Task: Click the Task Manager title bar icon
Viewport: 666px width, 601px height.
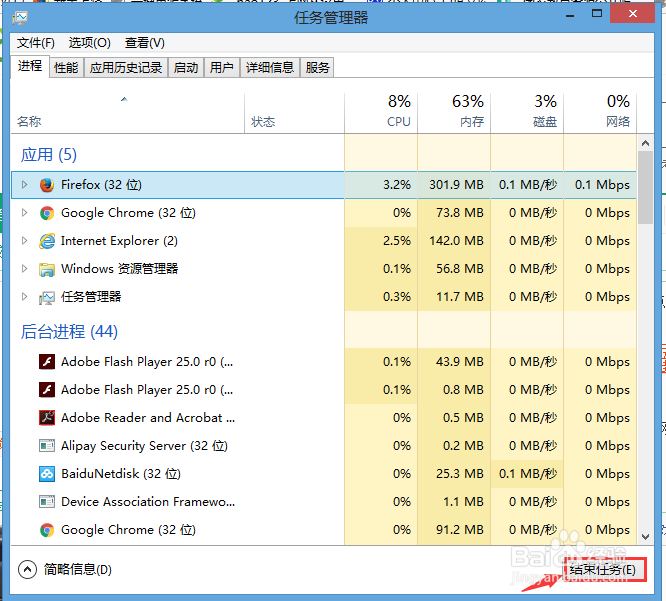Action: [20, 18]
